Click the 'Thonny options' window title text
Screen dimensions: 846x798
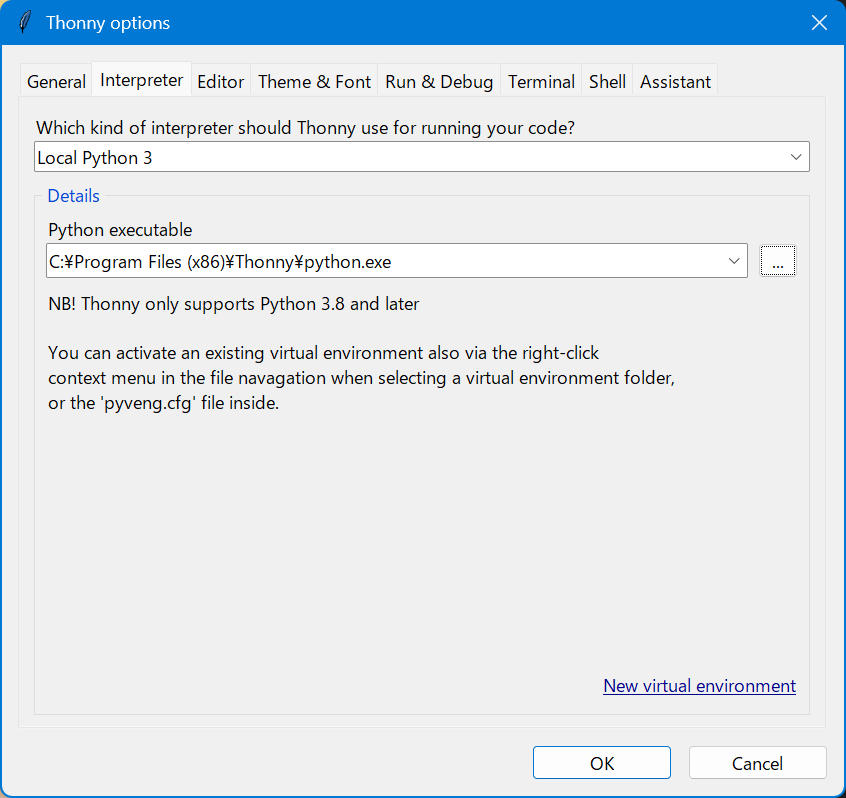(108, 23)
